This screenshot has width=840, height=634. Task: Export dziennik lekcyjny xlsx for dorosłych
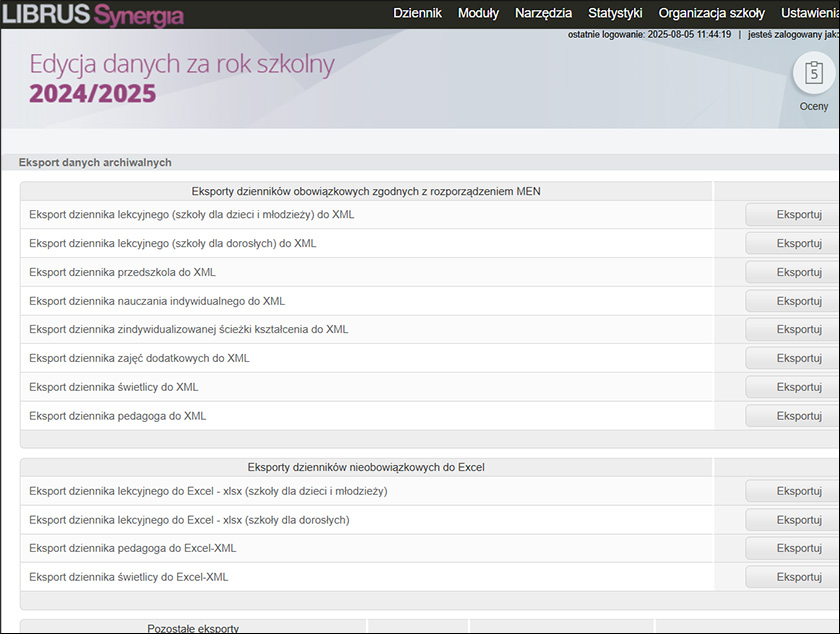pos(792,520)
